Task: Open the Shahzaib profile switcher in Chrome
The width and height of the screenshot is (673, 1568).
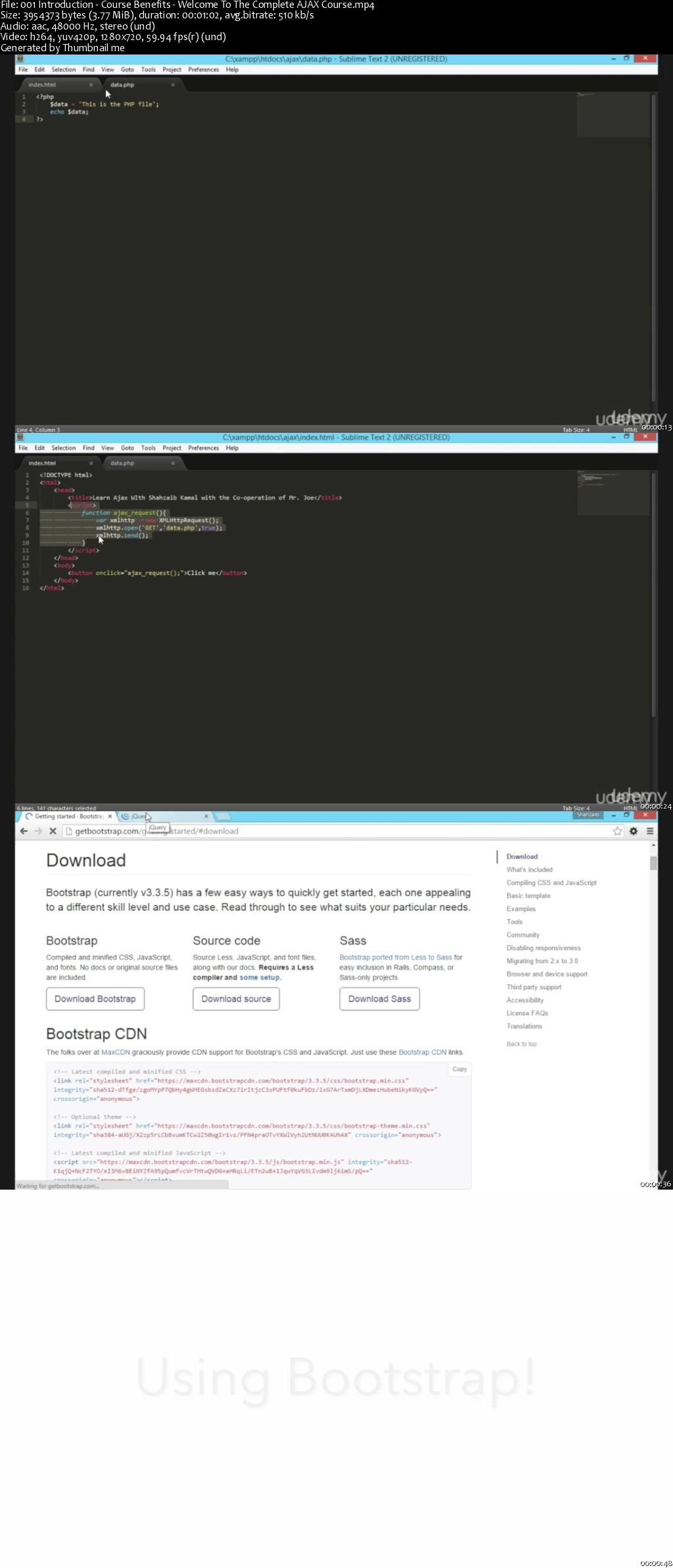Action: [x=588, y=815]
